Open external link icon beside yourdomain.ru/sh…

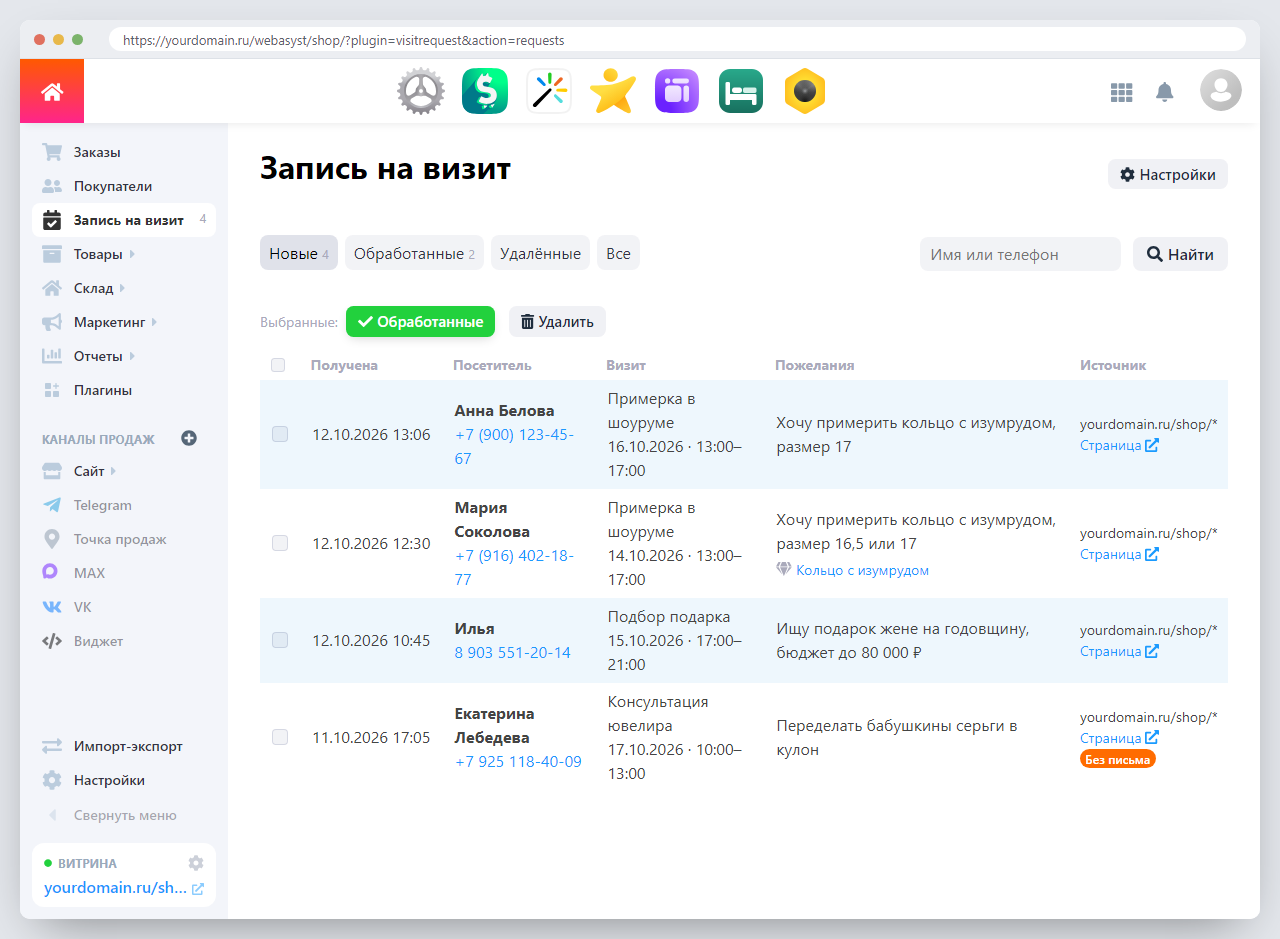198,888
